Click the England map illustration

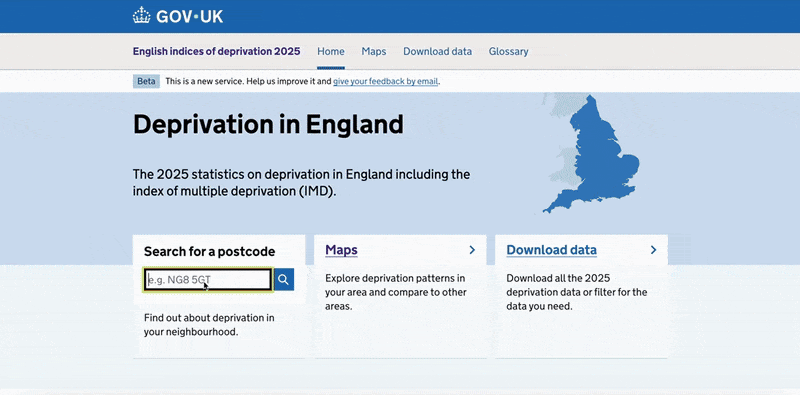coord(592,153)
